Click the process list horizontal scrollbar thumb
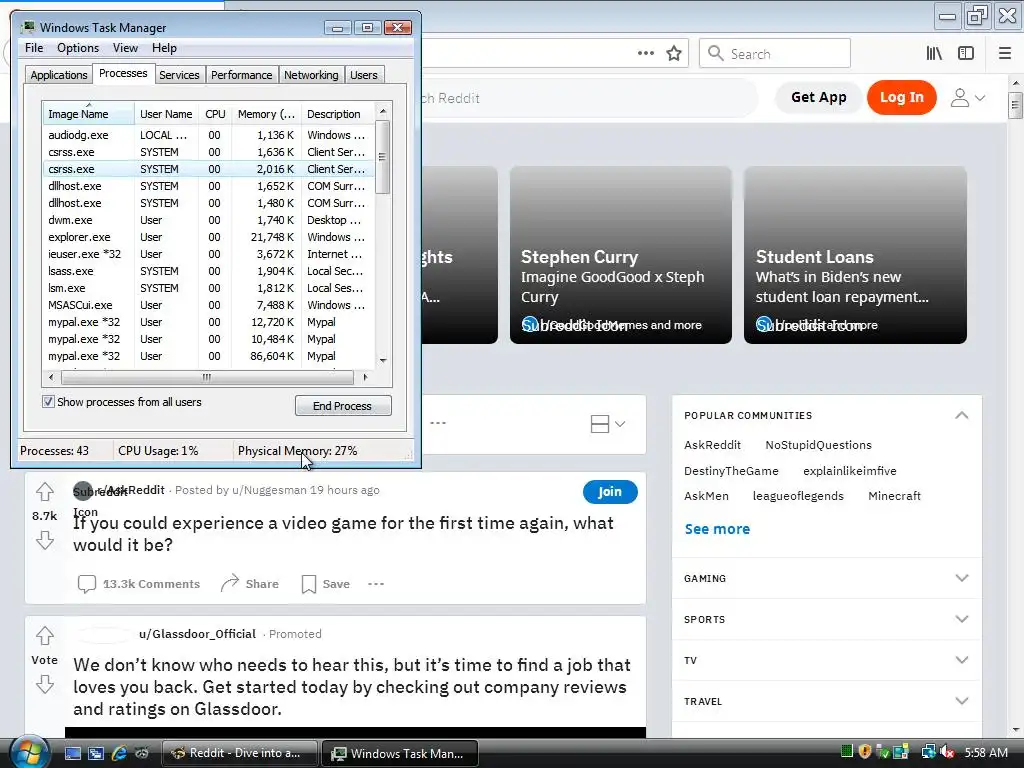This screenshot has height=768, width=1024. pos(207,377)
